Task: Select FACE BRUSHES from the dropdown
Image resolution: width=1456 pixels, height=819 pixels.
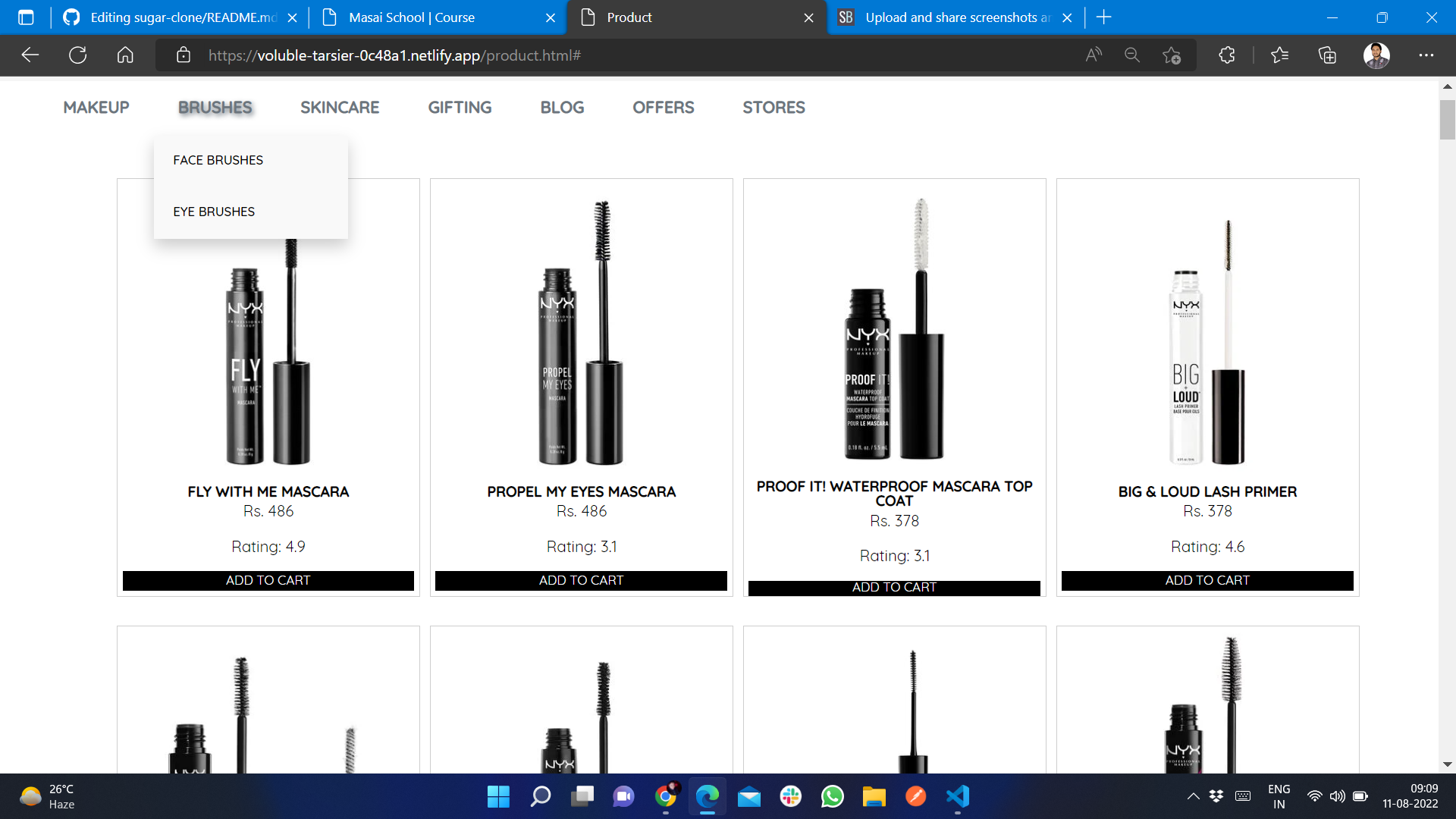Action: (x=218, y=160)
